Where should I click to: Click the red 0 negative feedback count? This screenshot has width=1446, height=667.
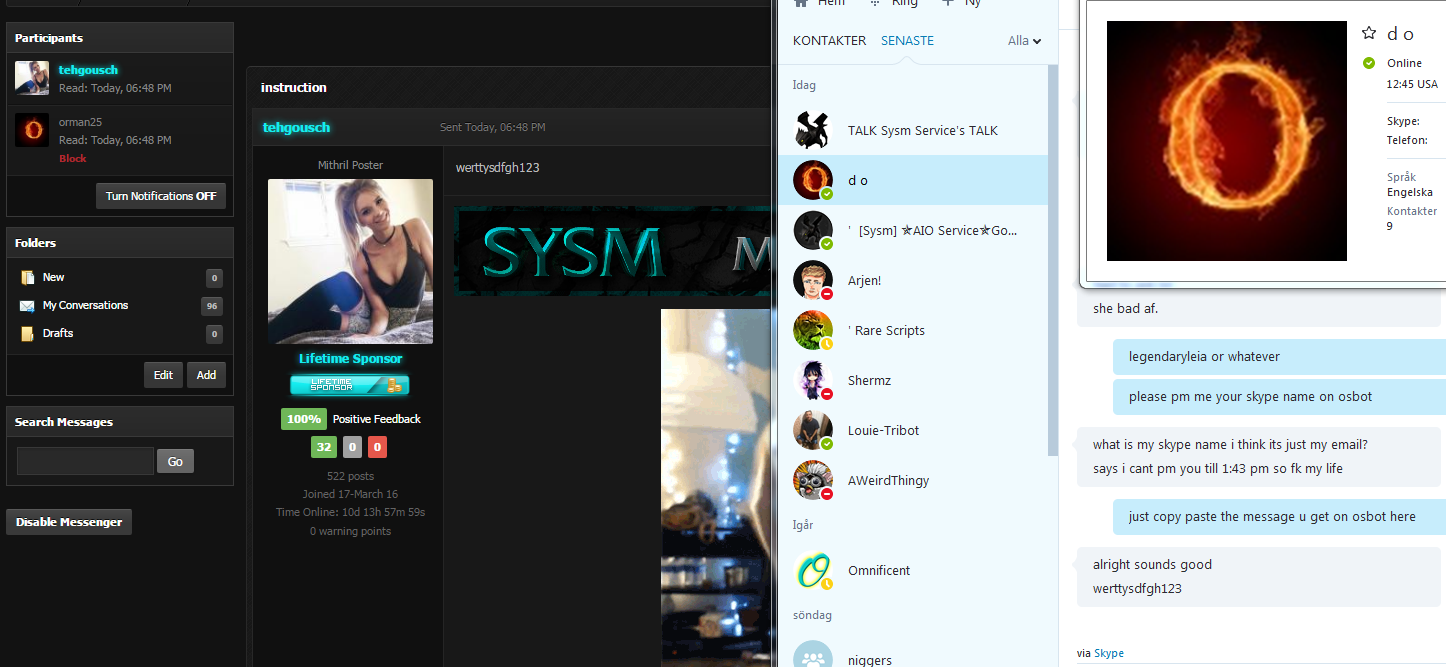coord(377,447)
